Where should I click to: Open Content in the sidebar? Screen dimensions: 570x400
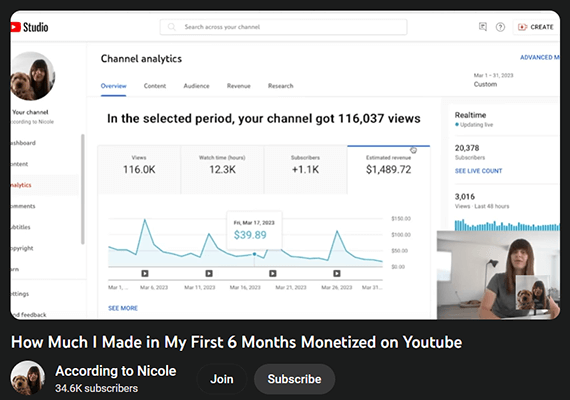[20, 164]
